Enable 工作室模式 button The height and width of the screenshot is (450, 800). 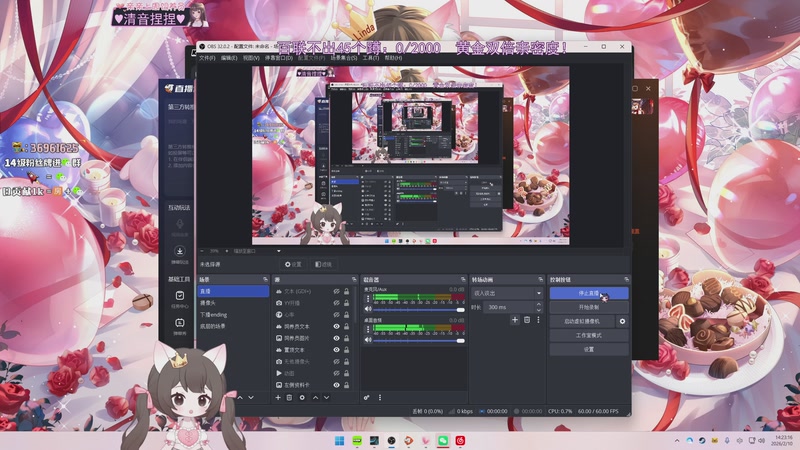click(x=589, y=336)
